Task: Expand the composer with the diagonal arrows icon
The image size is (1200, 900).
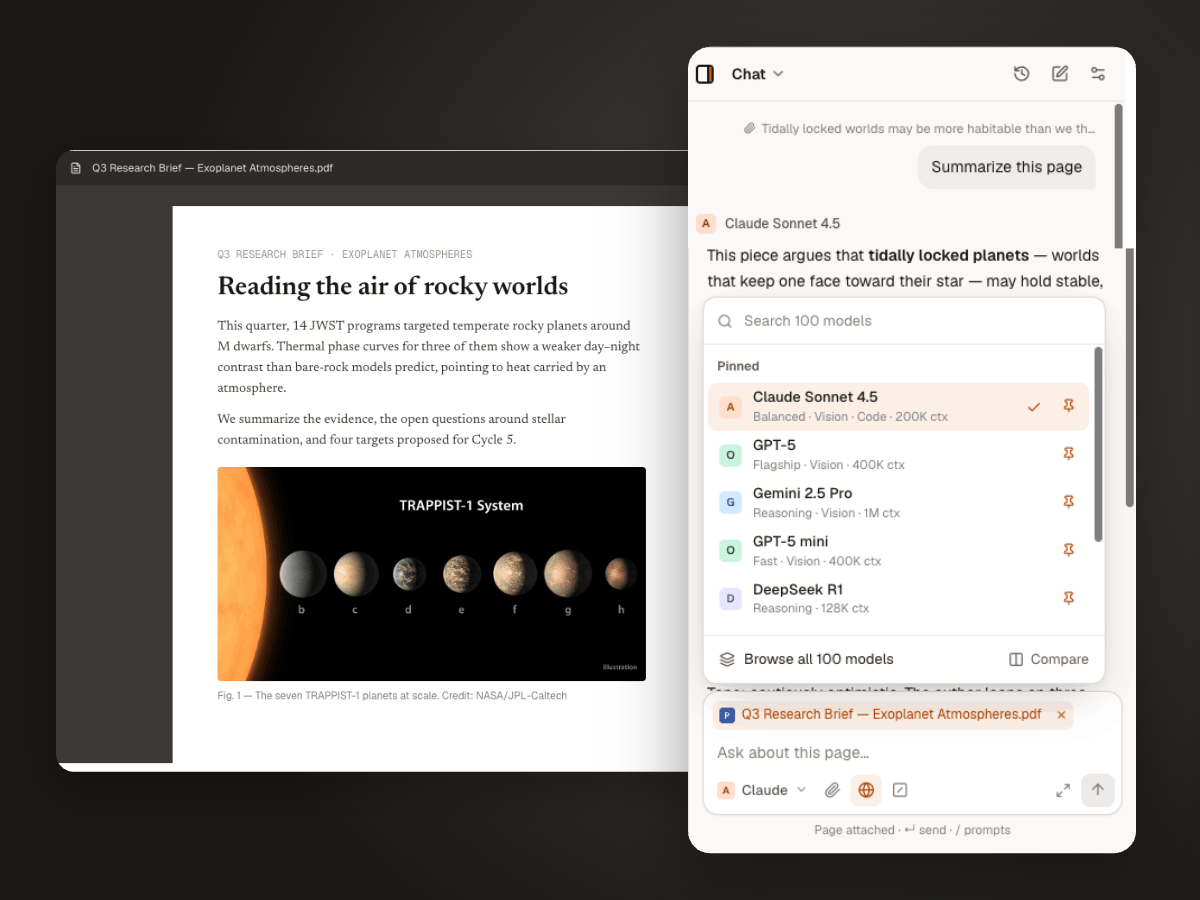Action: (x=1063, y=790)
